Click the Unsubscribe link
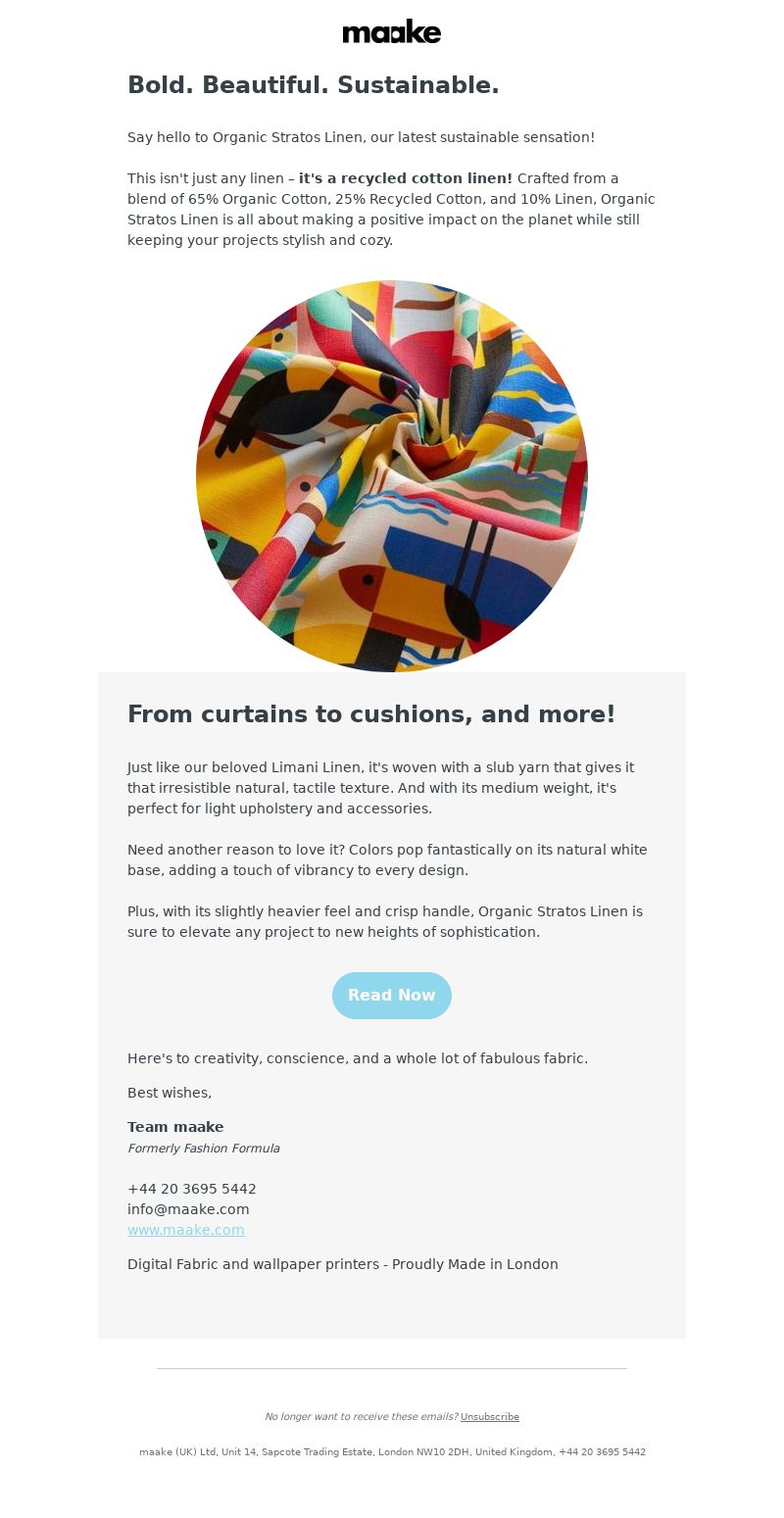Image resolution: width=784 pixels, height=1518 pixels. point(490,1417)
